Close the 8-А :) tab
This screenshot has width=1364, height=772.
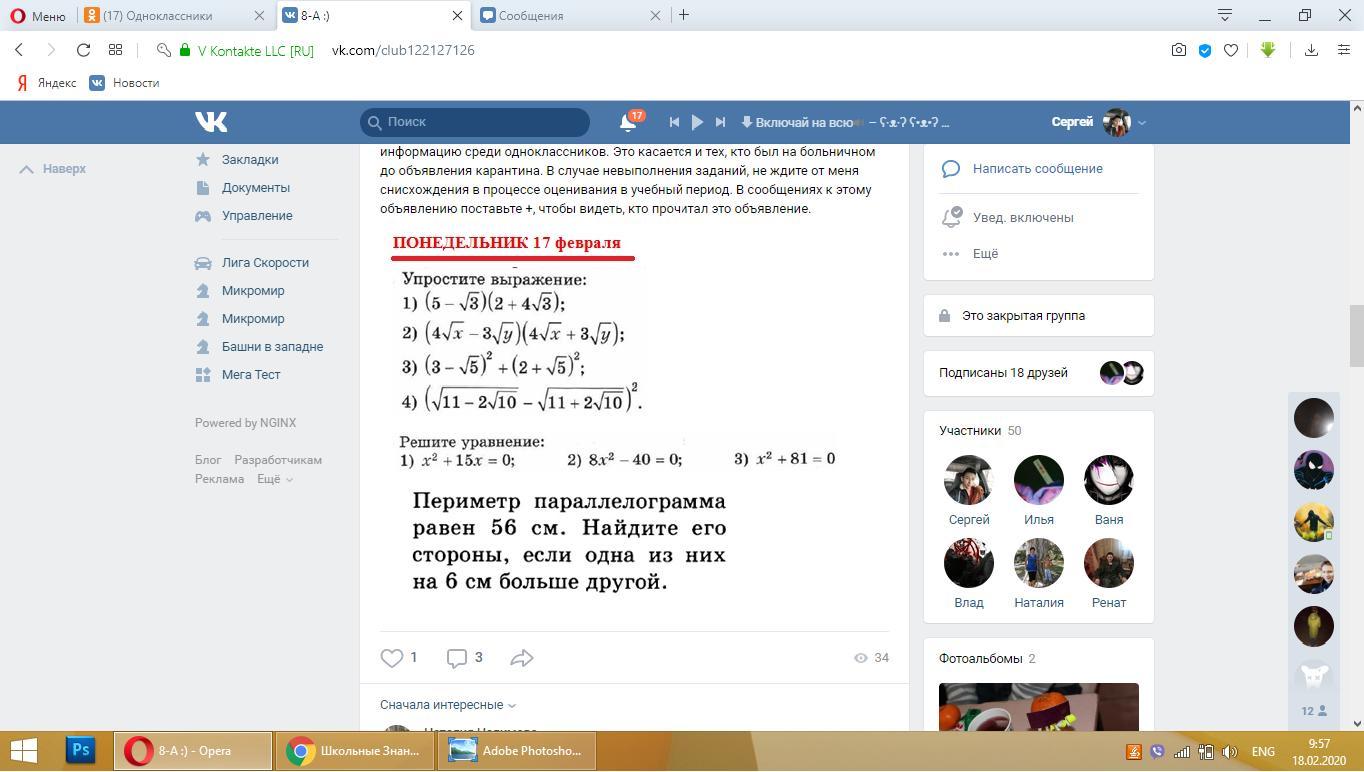point(458,16)
